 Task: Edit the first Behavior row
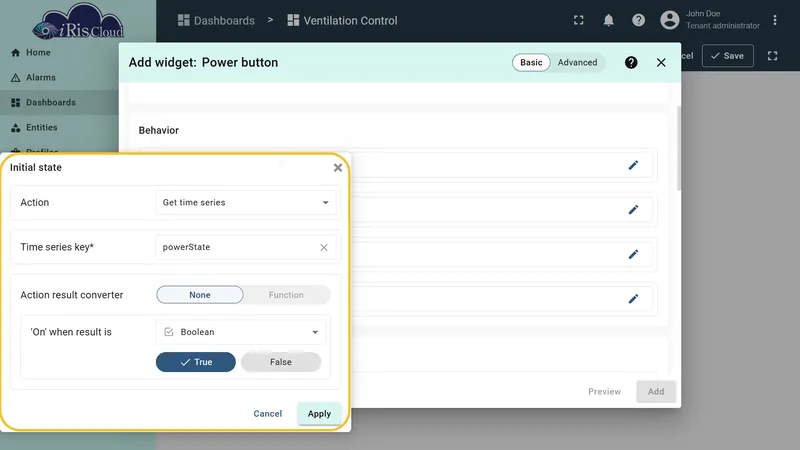click(633, 165)
